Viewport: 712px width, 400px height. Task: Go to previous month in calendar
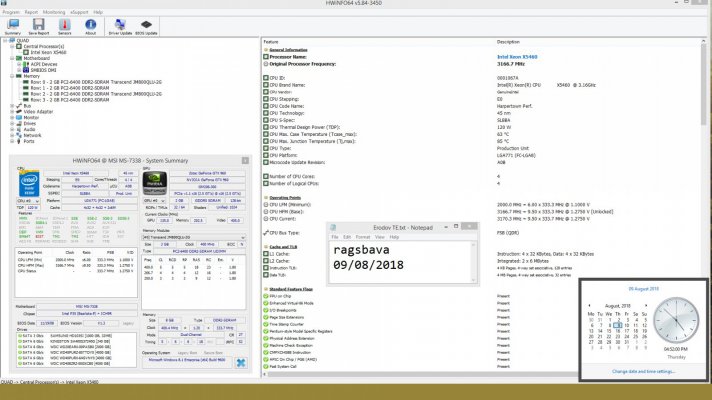(x=589, y=306)
